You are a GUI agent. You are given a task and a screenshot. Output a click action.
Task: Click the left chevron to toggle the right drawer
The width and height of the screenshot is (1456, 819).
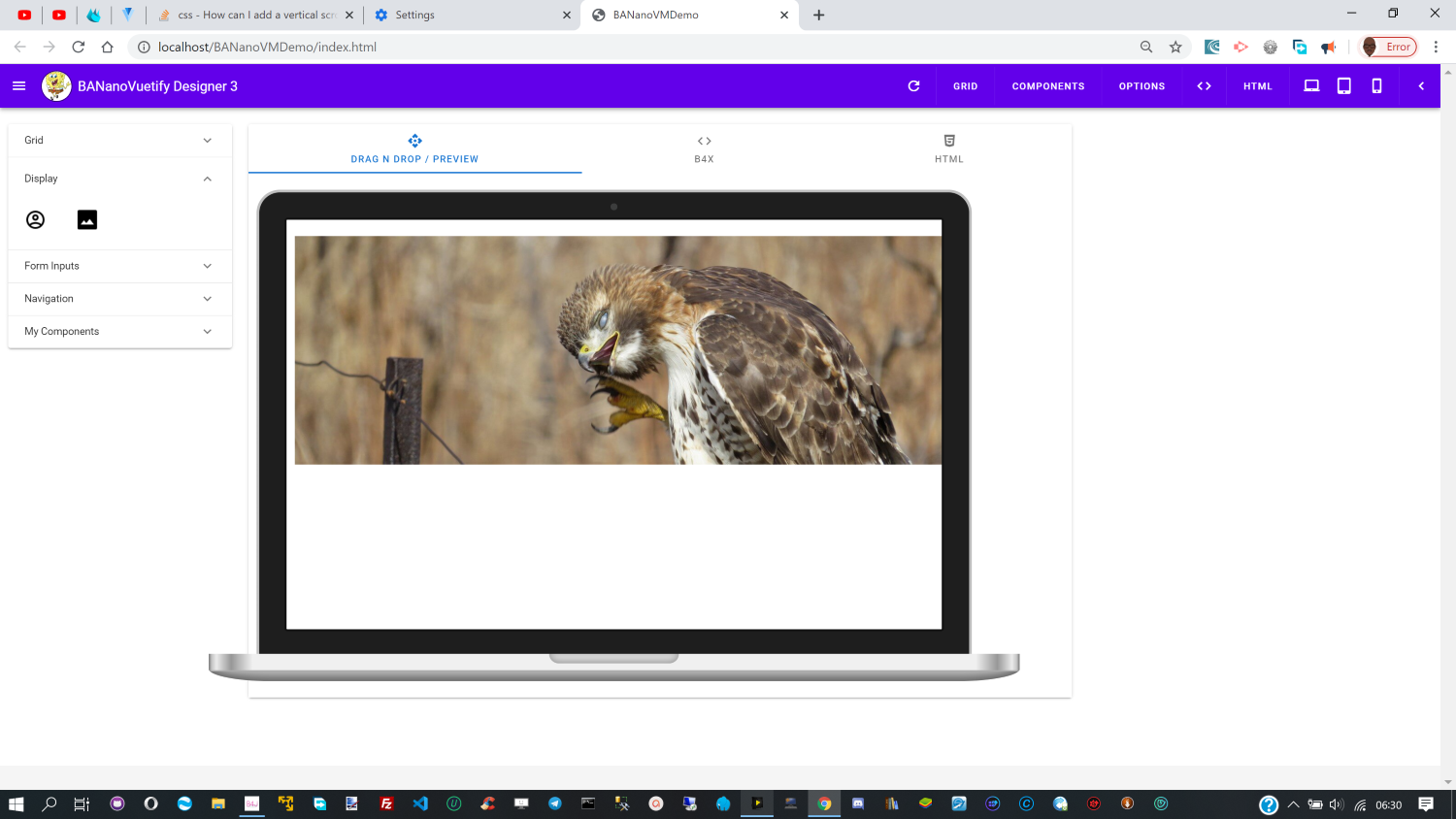tap(1421, 86)
